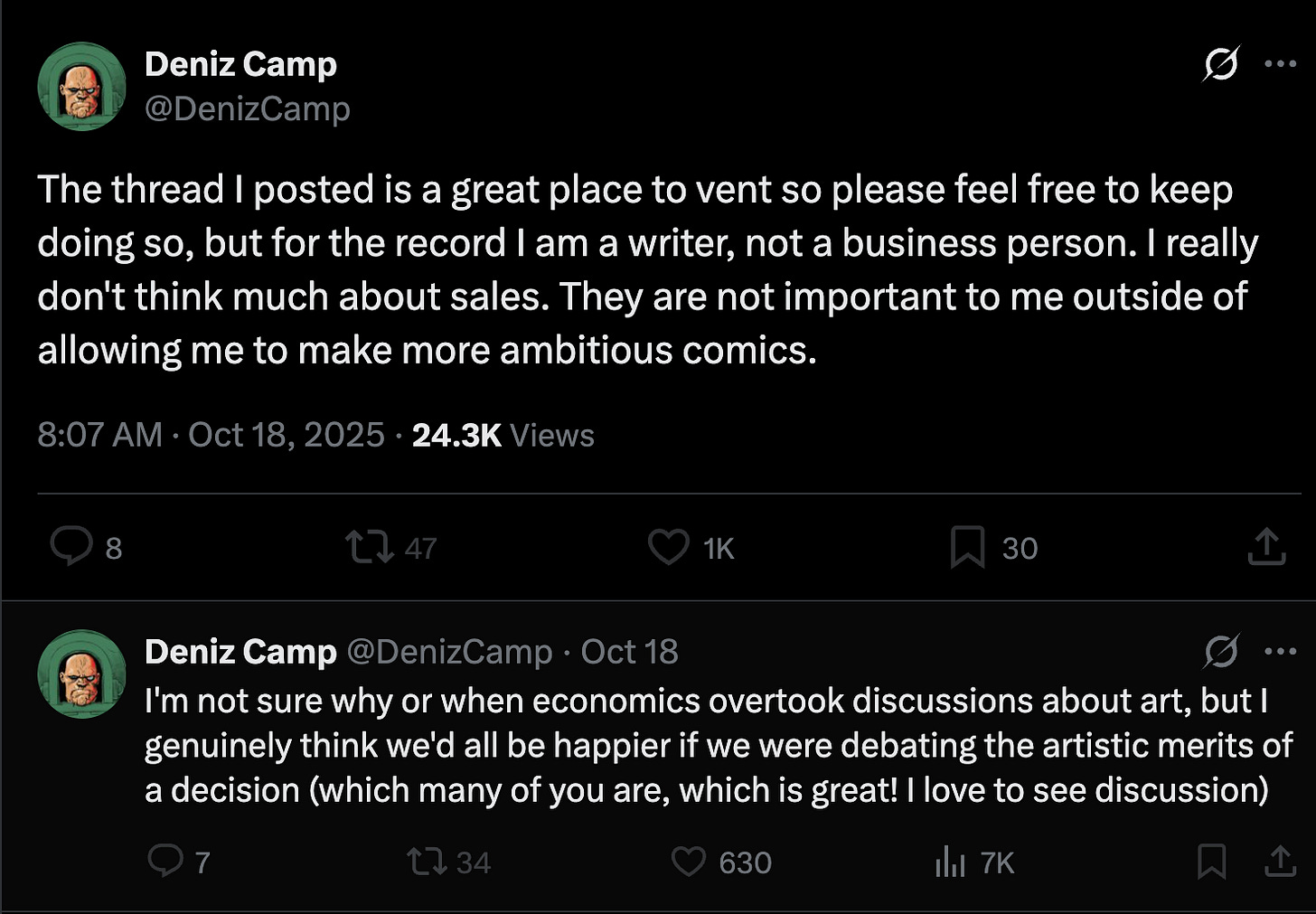Screen dimensions: 1316x914
Task: Click the Grok icon on main tweet
Action: (1221, 64)
